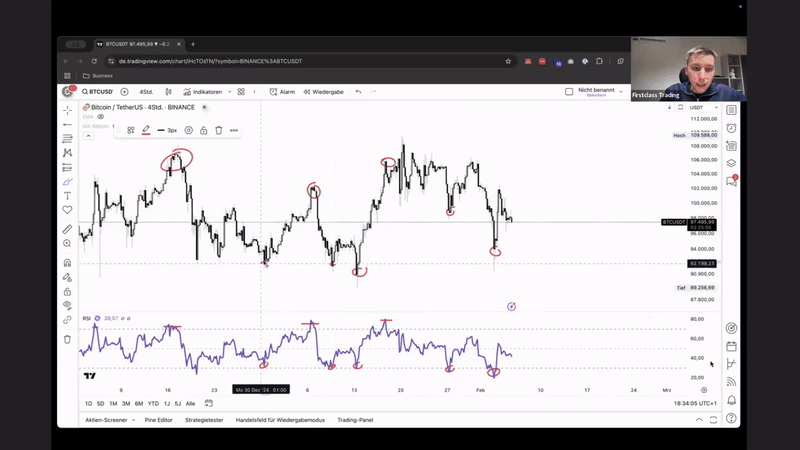Open the BTCUSD symbol search

click(97, 92)
